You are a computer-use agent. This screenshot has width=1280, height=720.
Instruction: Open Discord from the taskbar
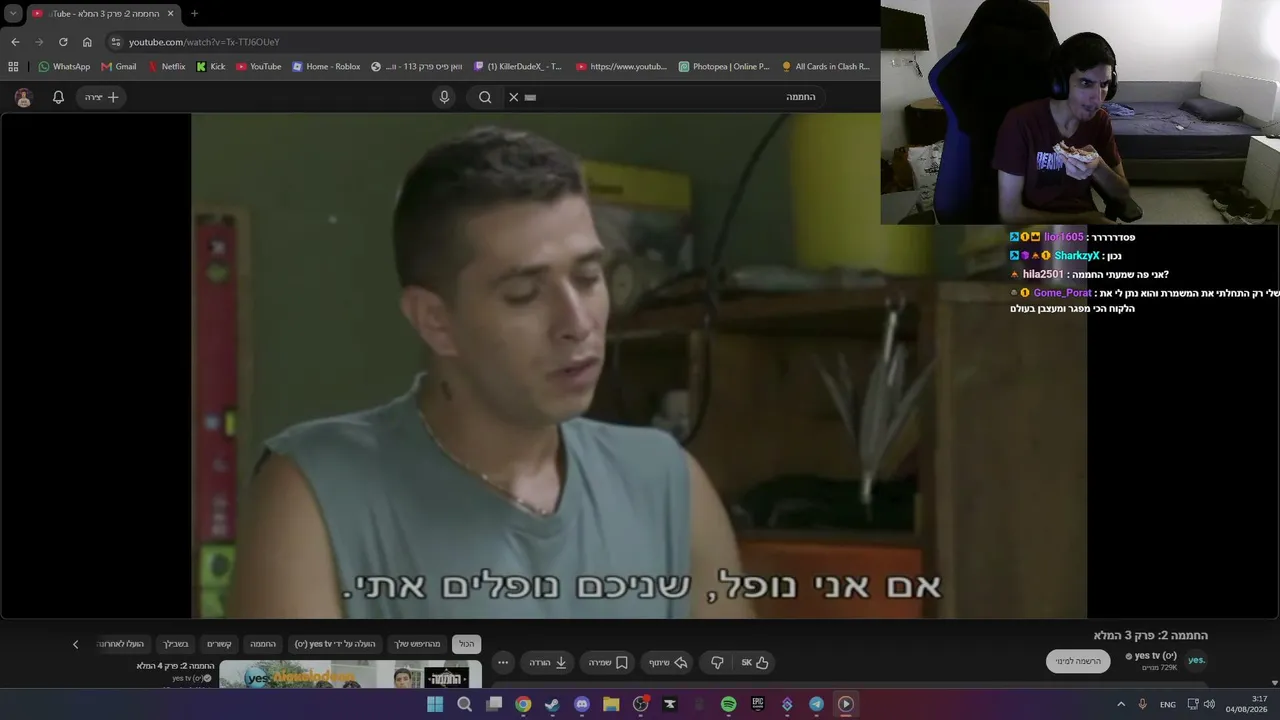582,704
